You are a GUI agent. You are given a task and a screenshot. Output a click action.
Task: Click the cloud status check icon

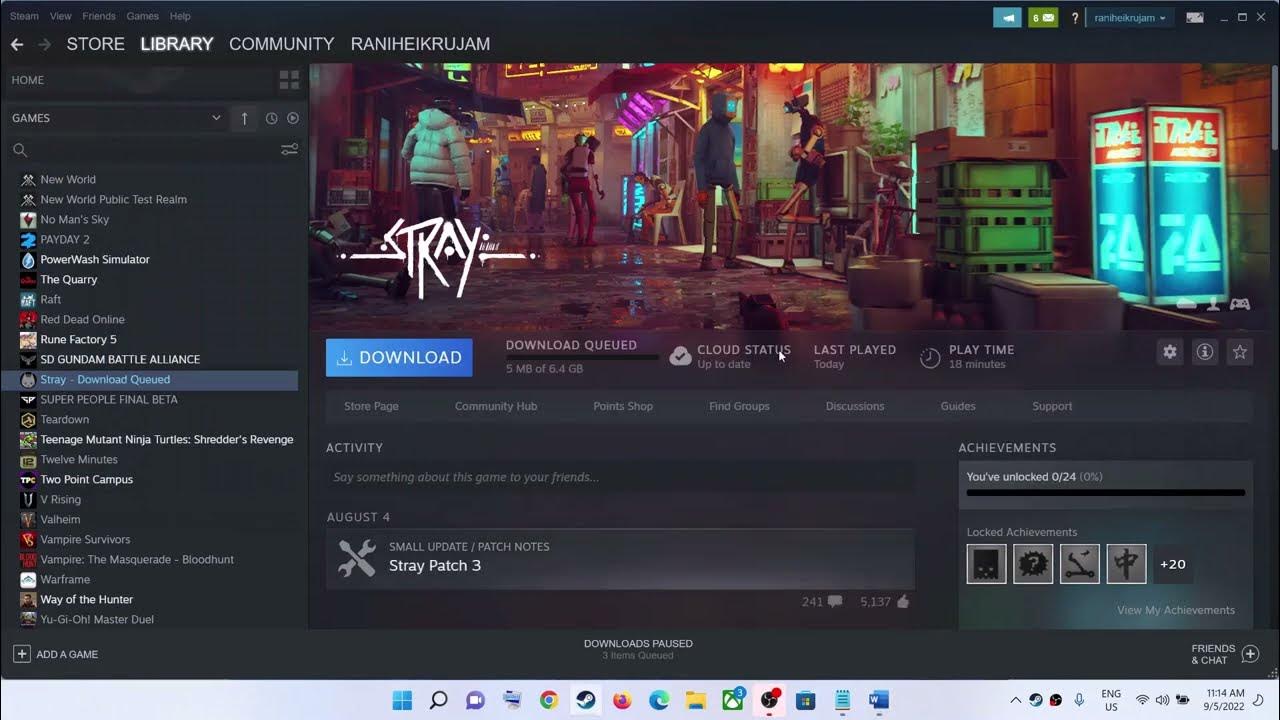click(x=680, y=356)
